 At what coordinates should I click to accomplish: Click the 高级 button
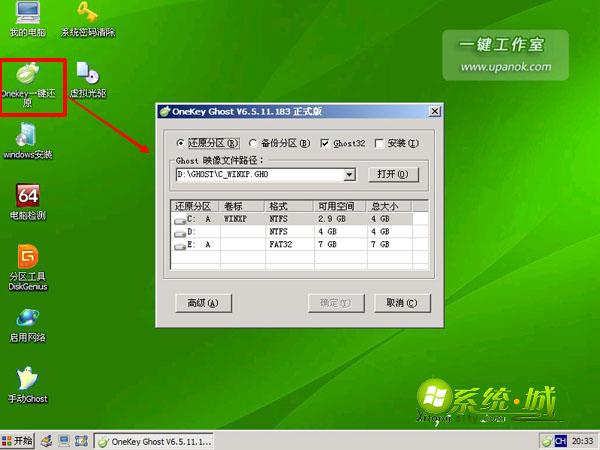click(203, 303)
